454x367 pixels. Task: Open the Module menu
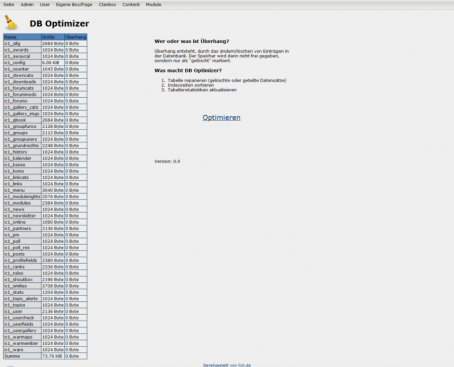click(153, 4)
